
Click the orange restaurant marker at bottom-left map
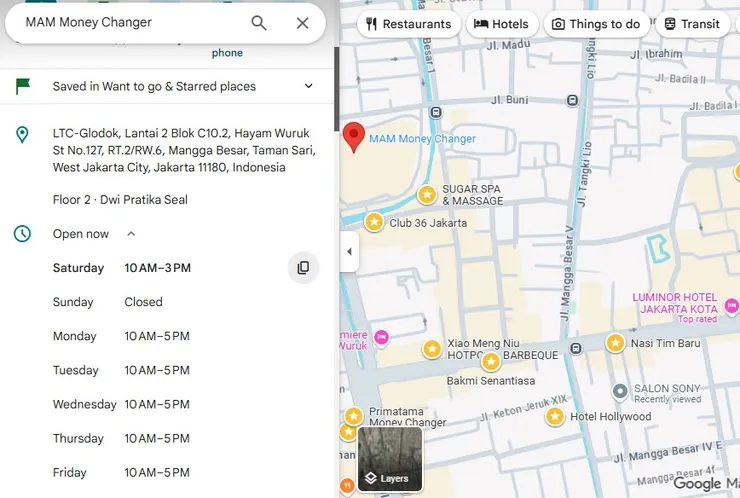pyautogui.click(x=347, y=485)
